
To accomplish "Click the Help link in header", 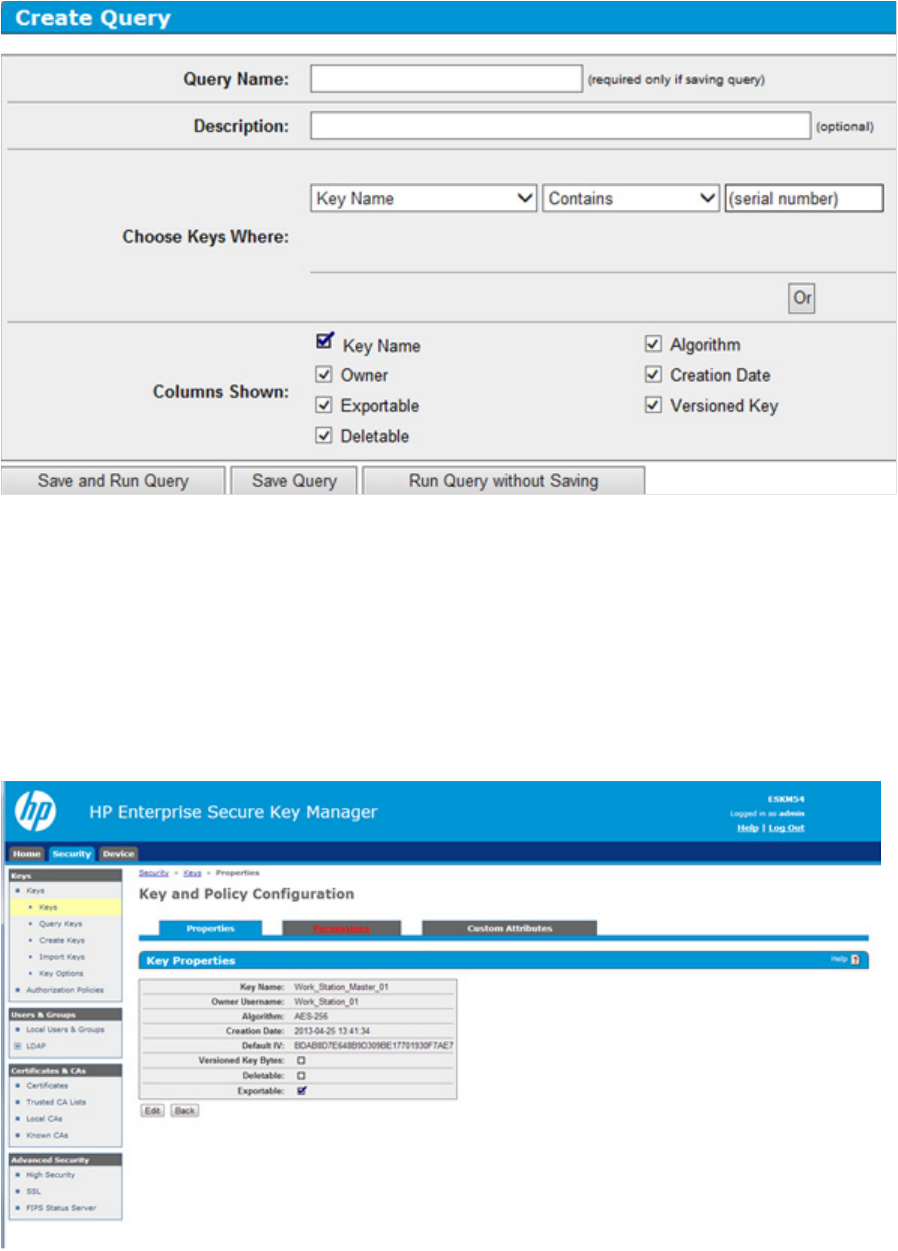I will pyautogui.click(x=747, y=828).
